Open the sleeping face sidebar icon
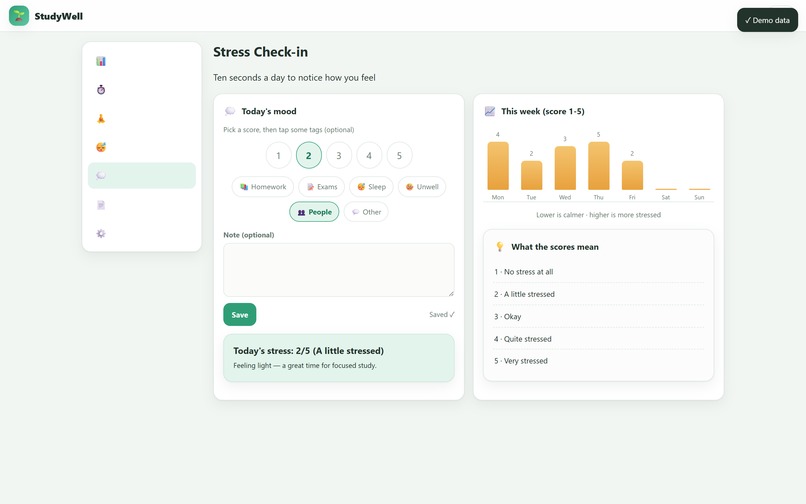The image size is (806, 504). pyautogui.click(x=101, y=147)
